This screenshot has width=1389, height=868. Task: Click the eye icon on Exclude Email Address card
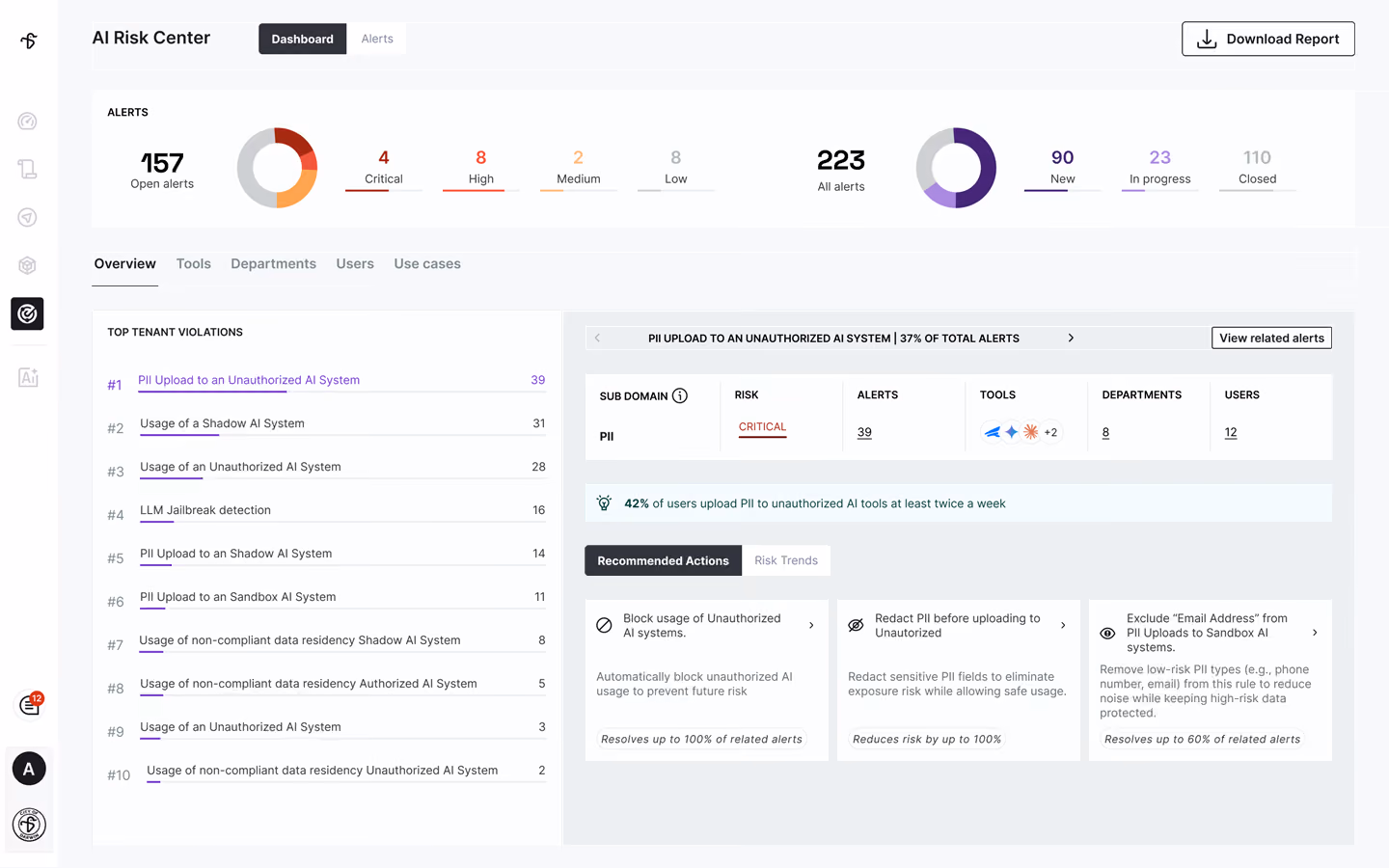(x=1107, y=634)
